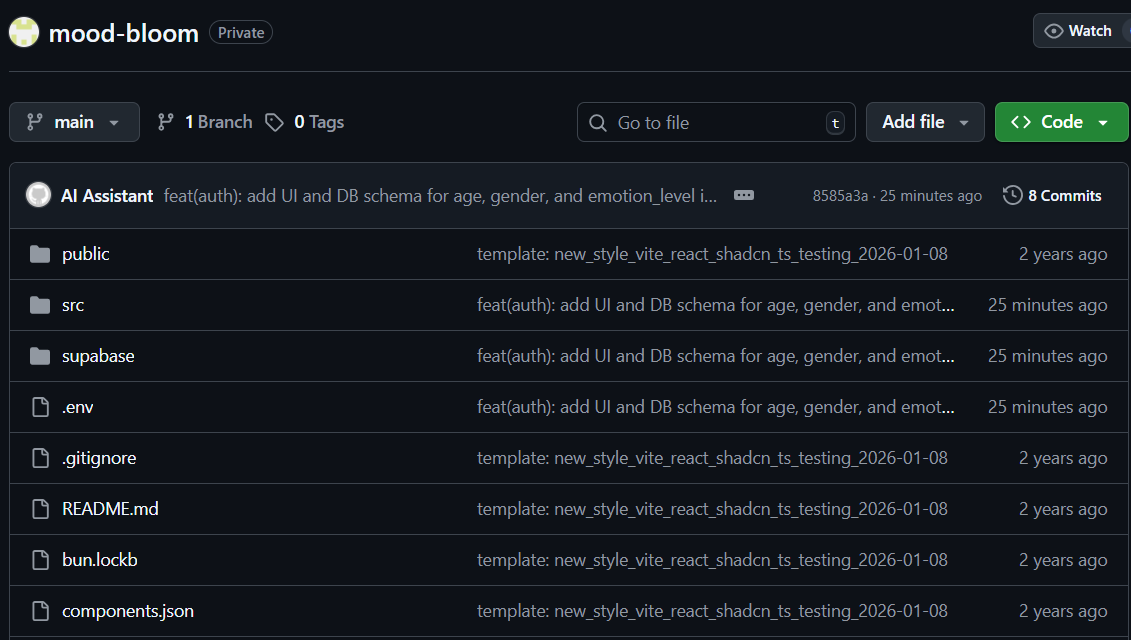Click the README.md file icon

click(x=40, y=509)
